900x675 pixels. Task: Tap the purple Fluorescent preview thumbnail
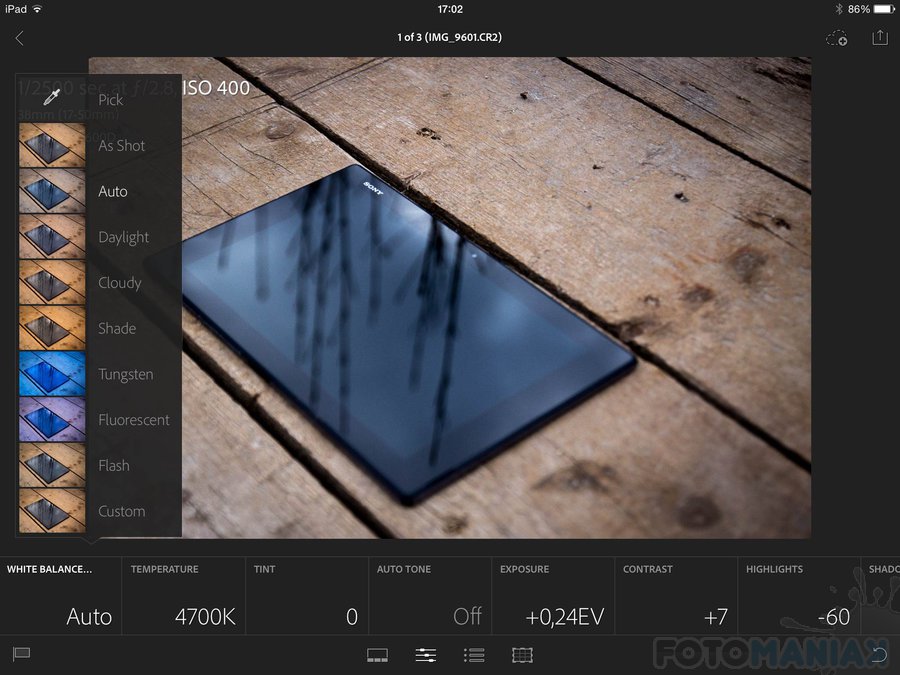[52, 419]
